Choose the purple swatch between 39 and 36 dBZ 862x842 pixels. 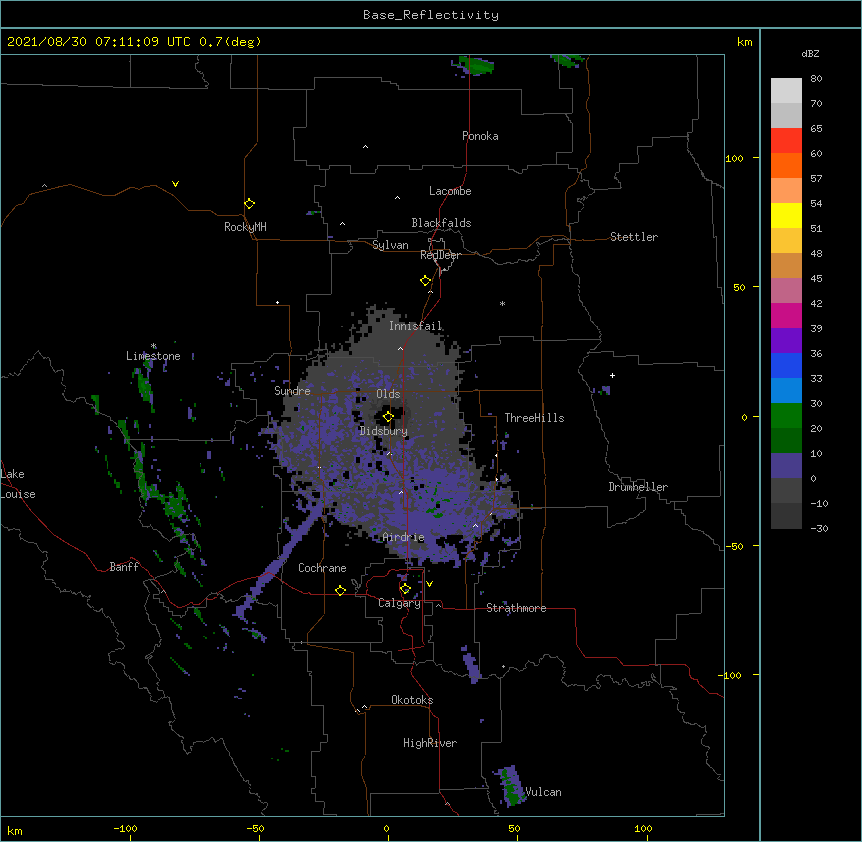786,341
